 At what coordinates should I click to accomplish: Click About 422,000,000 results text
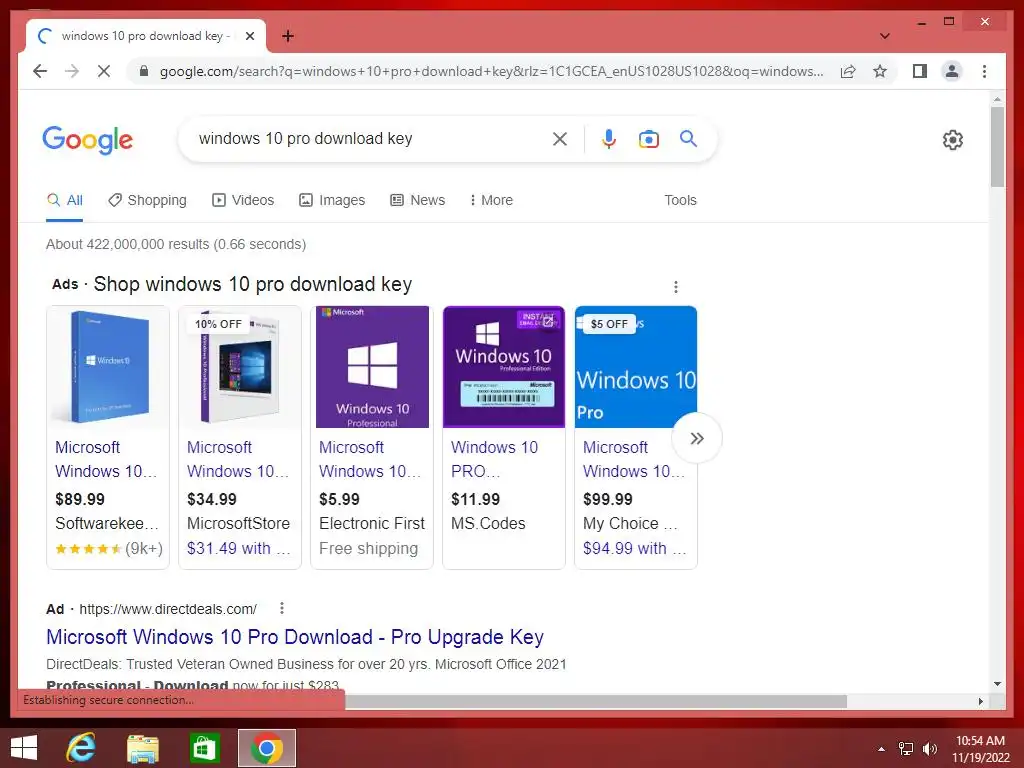(x=176, y=244)
